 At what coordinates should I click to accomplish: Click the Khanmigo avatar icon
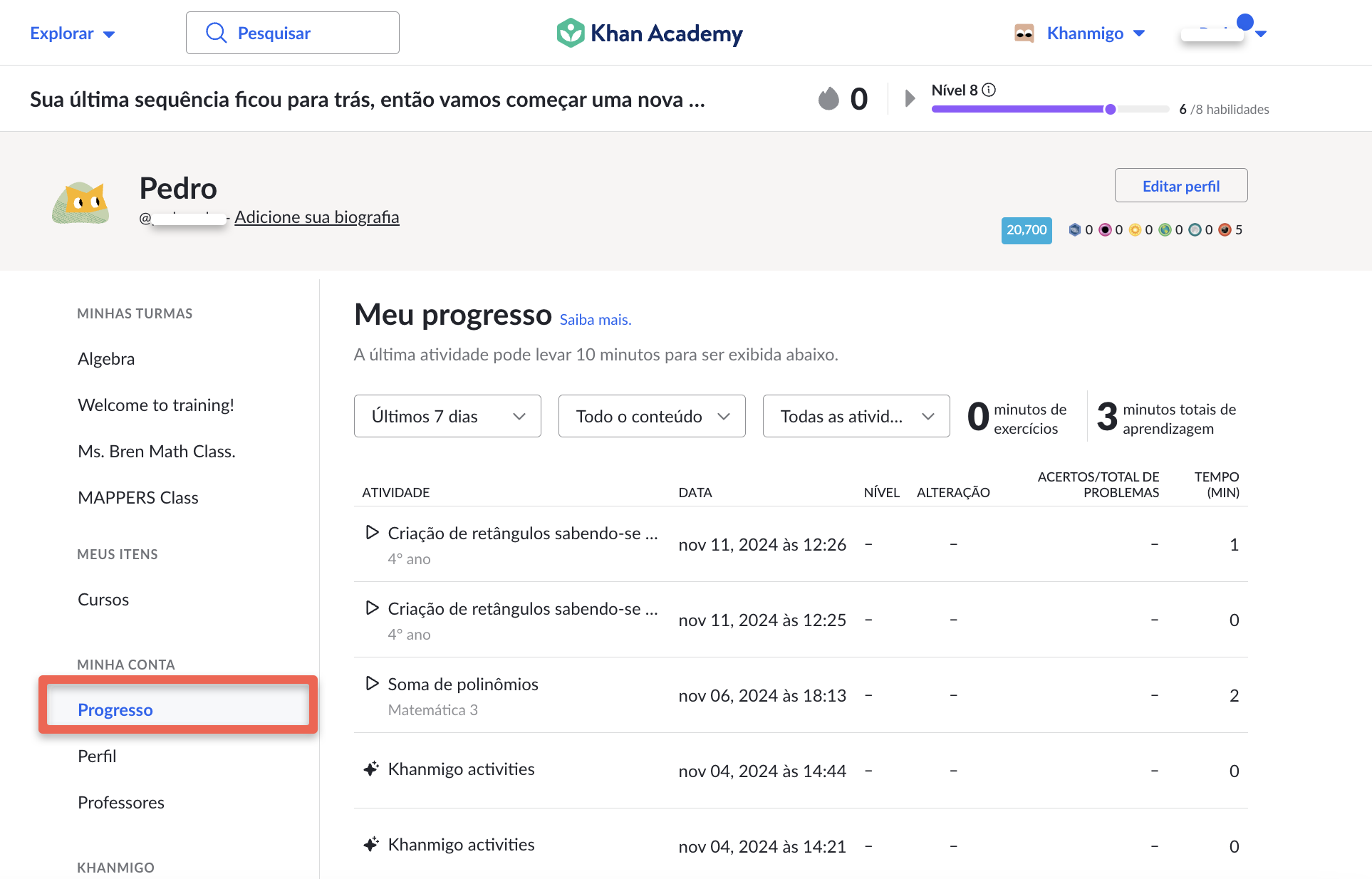(1024, 33)
